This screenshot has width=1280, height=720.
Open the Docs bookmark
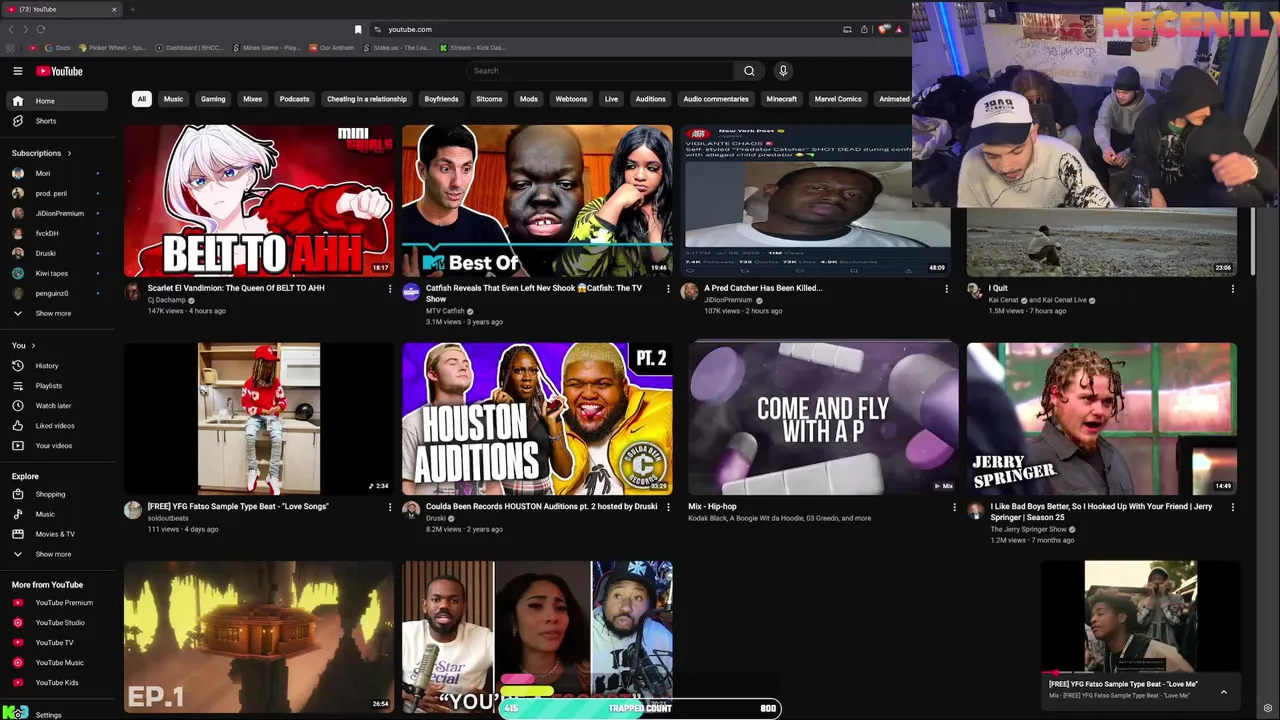[57, 48]
